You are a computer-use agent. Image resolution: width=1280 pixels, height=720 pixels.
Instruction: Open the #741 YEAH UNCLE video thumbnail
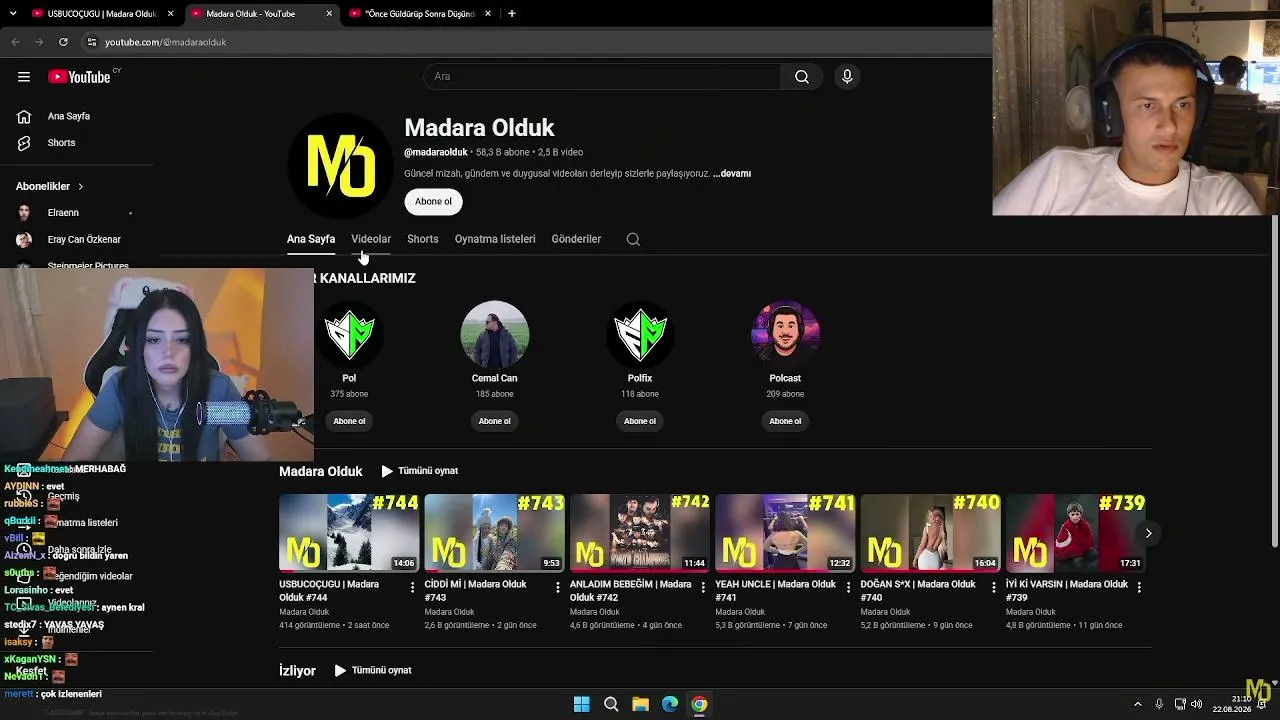click(x=785, y=533)
